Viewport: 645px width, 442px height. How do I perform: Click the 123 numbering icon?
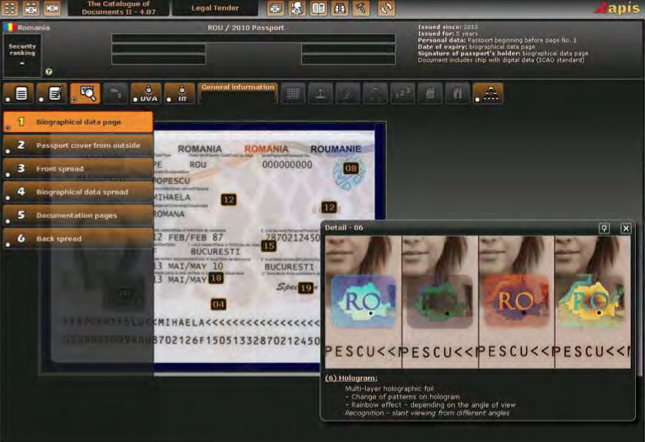point(402,93)
